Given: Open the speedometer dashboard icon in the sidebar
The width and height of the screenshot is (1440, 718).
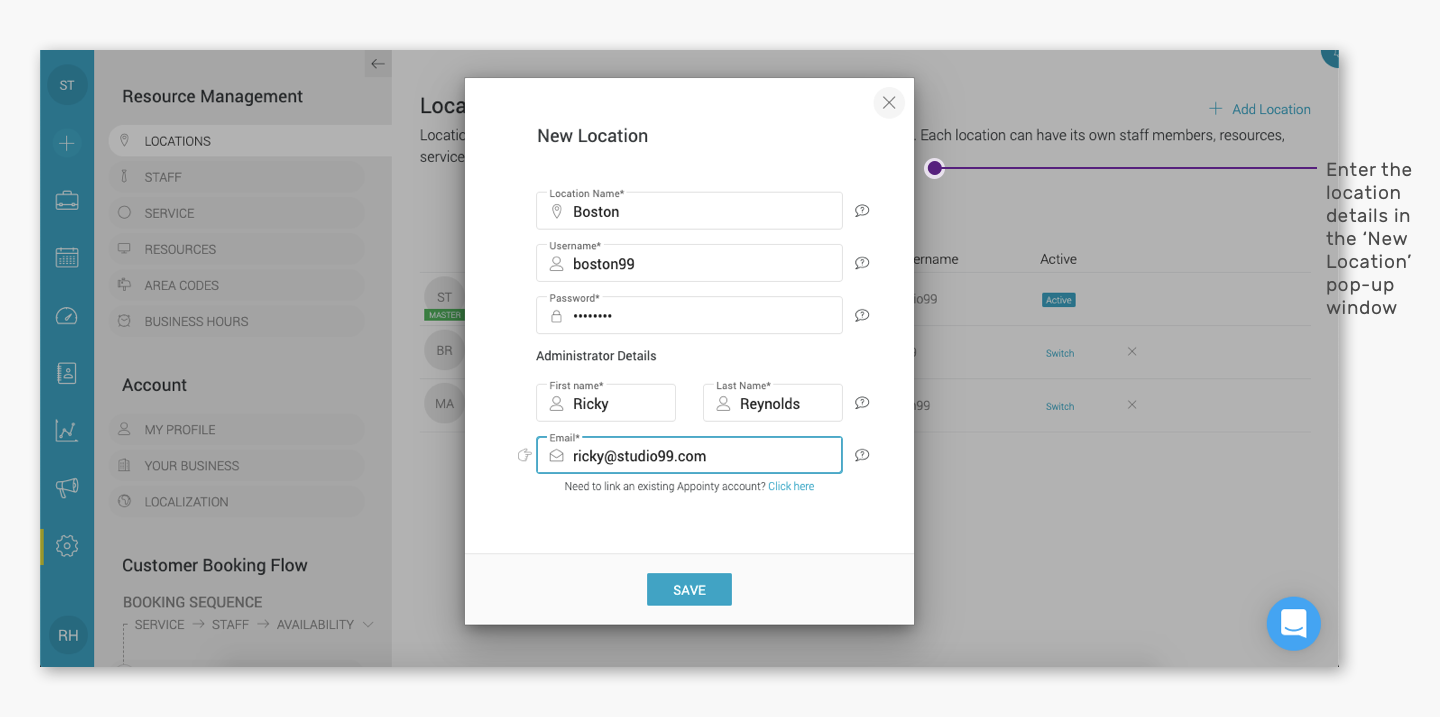Looking at the screenshot, I should tap(67, 316).
